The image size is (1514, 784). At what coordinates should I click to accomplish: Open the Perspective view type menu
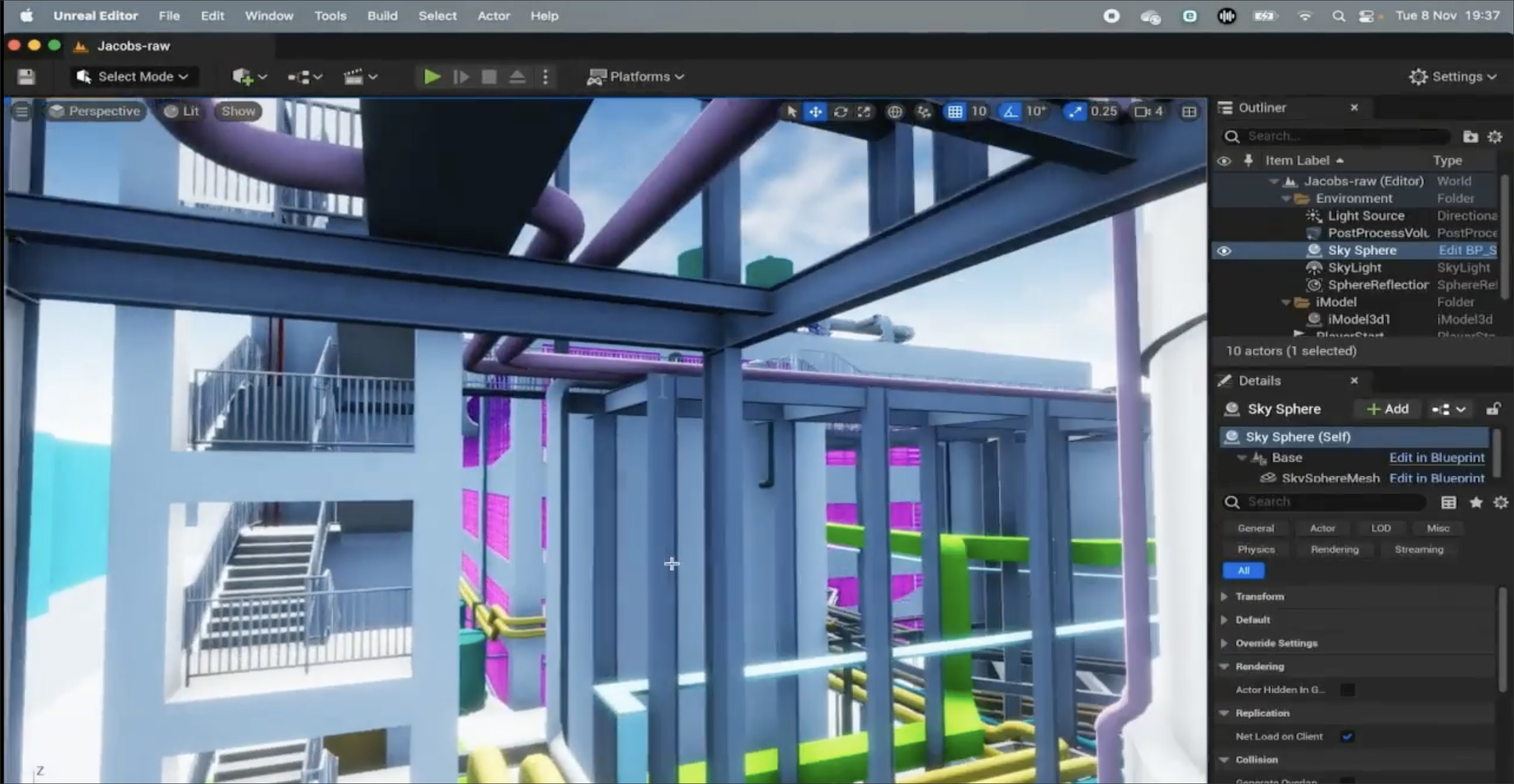point(94,112)
